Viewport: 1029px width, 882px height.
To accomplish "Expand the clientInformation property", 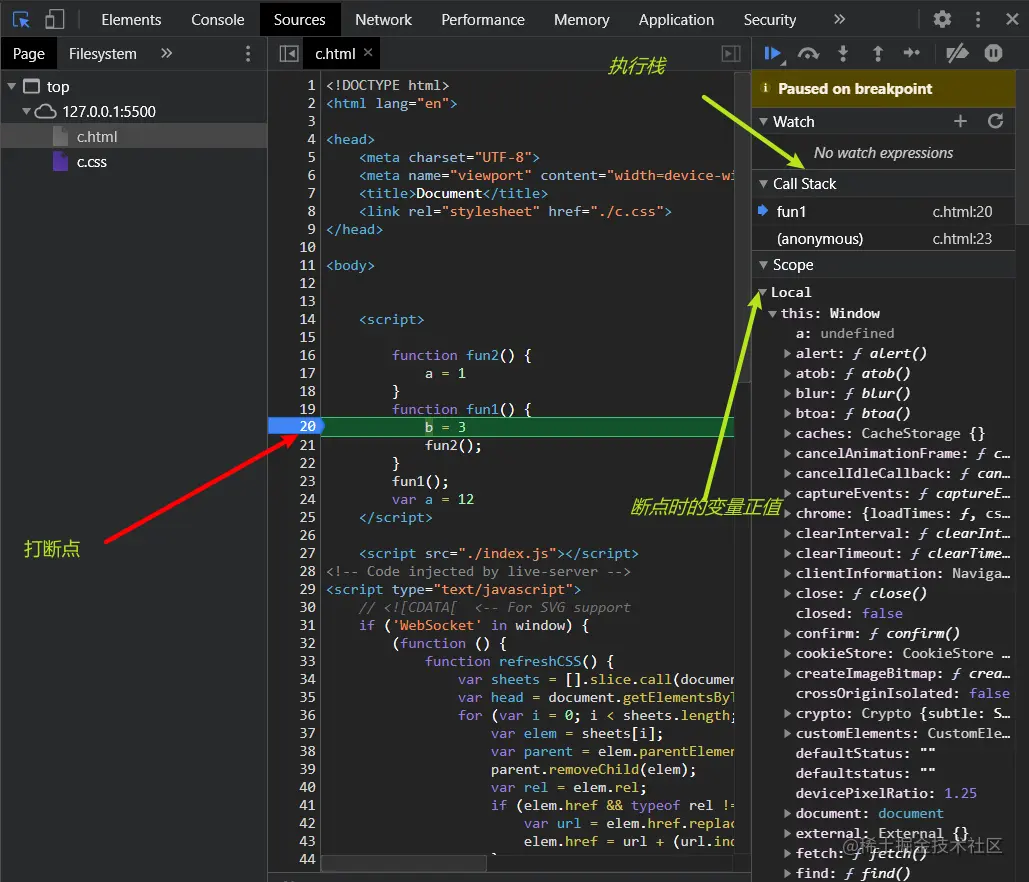I will click(787, 573).
